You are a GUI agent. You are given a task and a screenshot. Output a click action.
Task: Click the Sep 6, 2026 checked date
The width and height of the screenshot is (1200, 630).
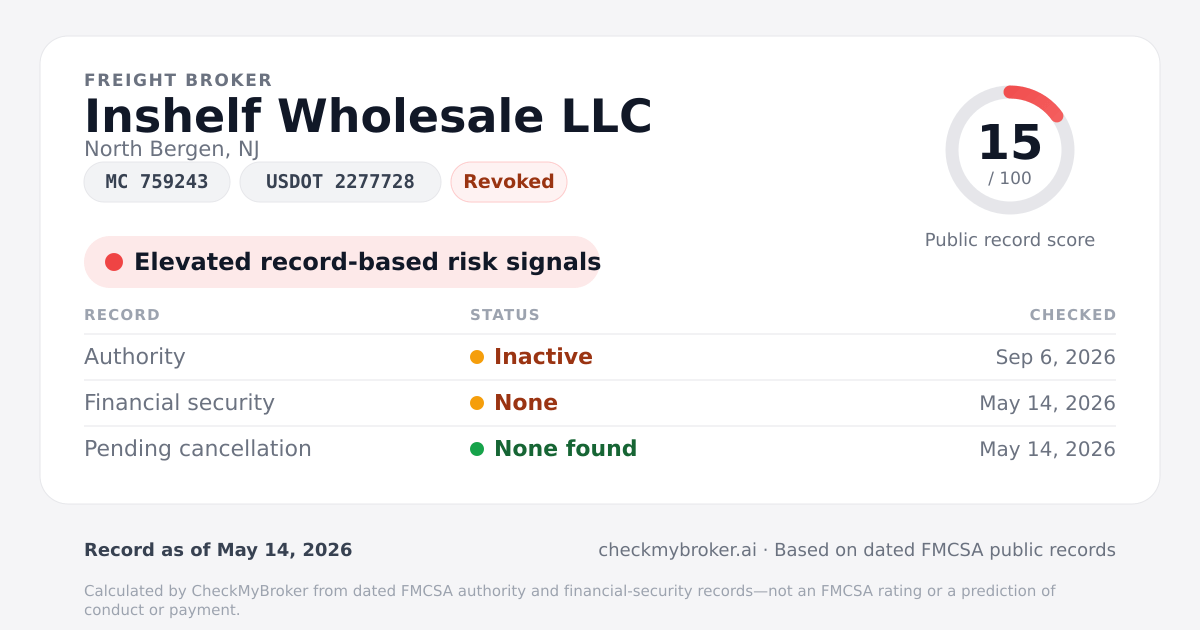[x=1056, y=357]
